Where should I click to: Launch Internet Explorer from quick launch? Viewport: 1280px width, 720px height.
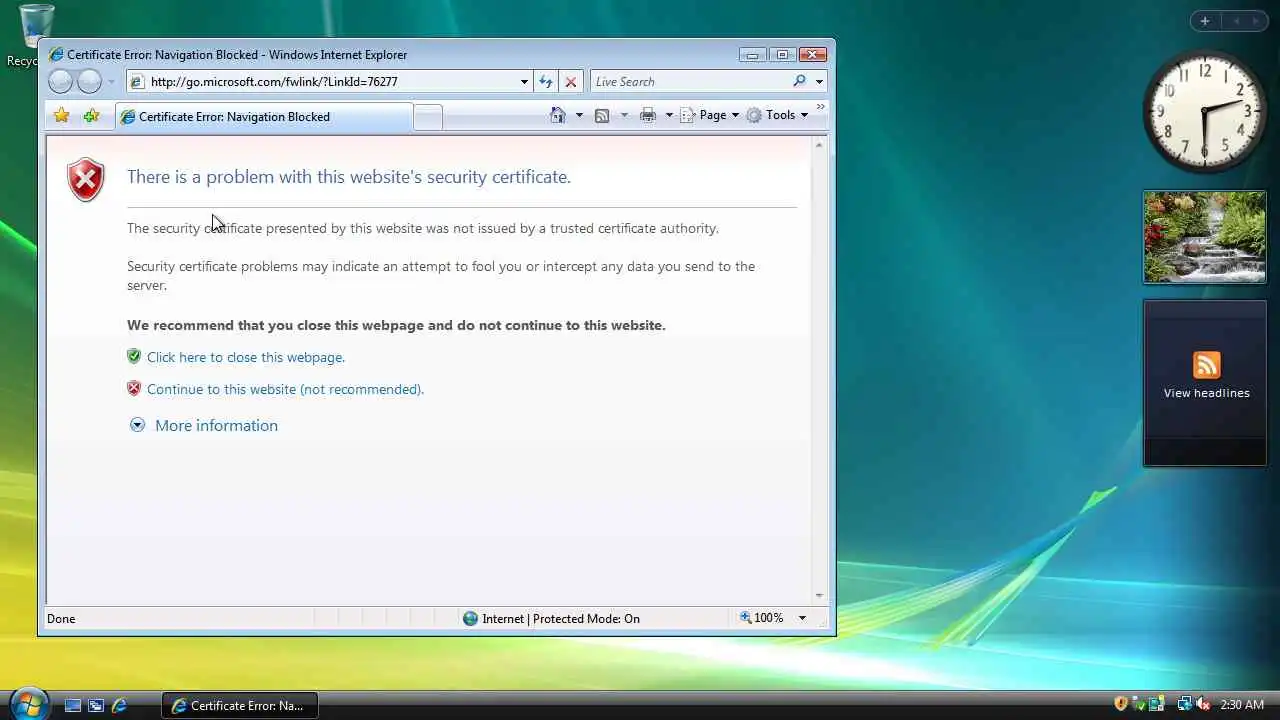(x=119, y=705)
